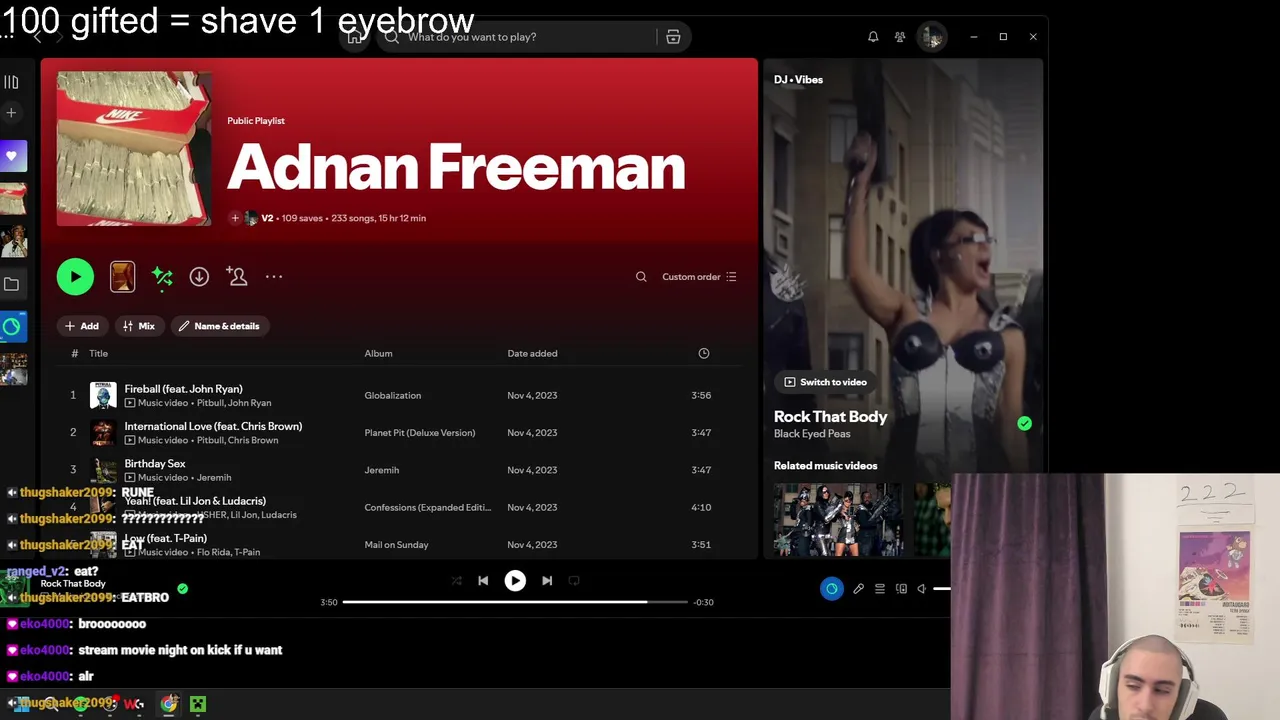The height and width of the screenshot is (720, 1280).
Task: Open the Custom order sort dropdown
Action: (699, 277)
